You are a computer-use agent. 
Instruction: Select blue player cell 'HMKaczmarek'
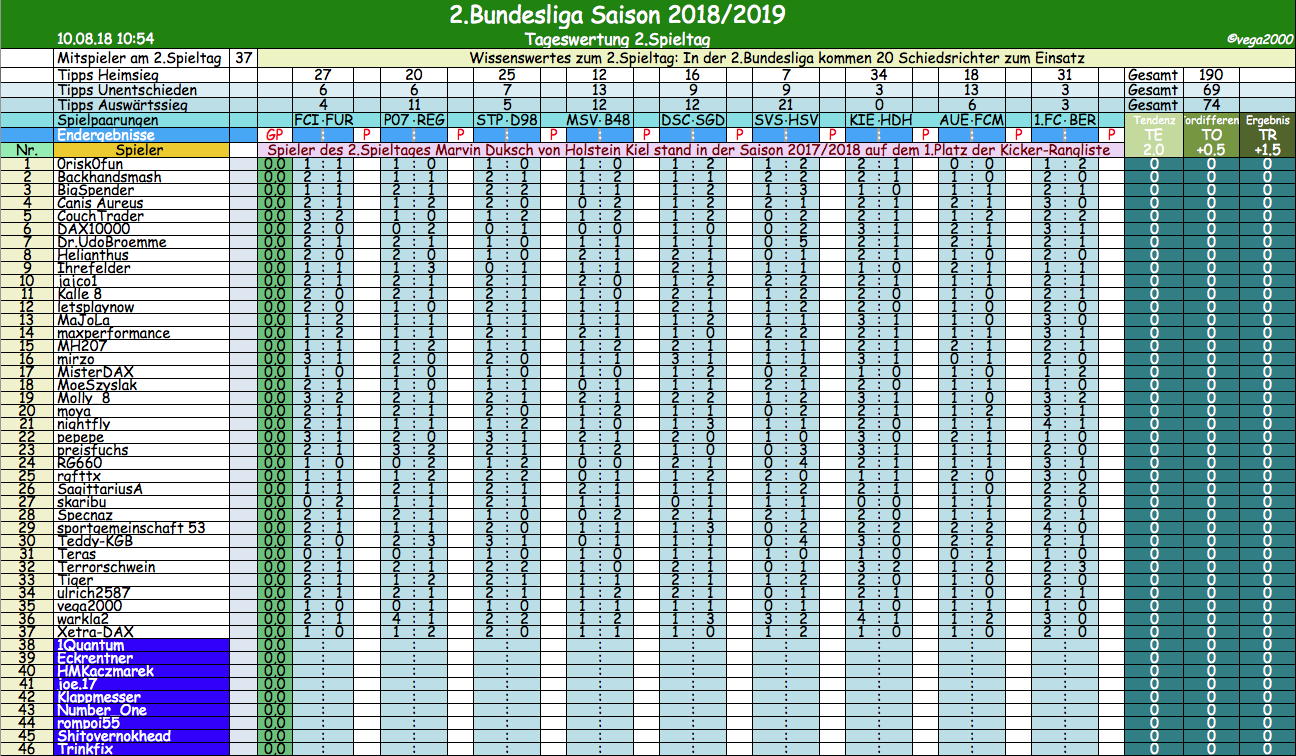click(141, 671)
